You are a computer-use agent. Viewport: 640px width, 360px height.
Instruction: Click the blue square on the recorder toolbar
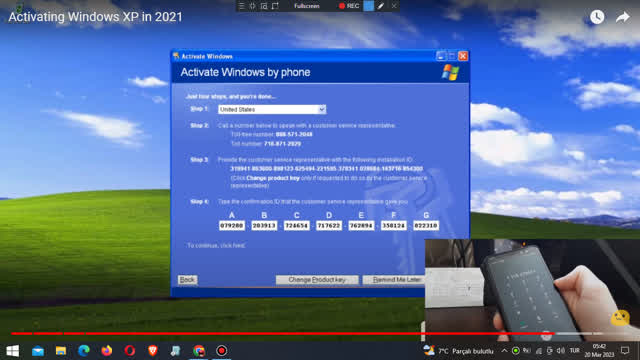click(x=368, y=6)
